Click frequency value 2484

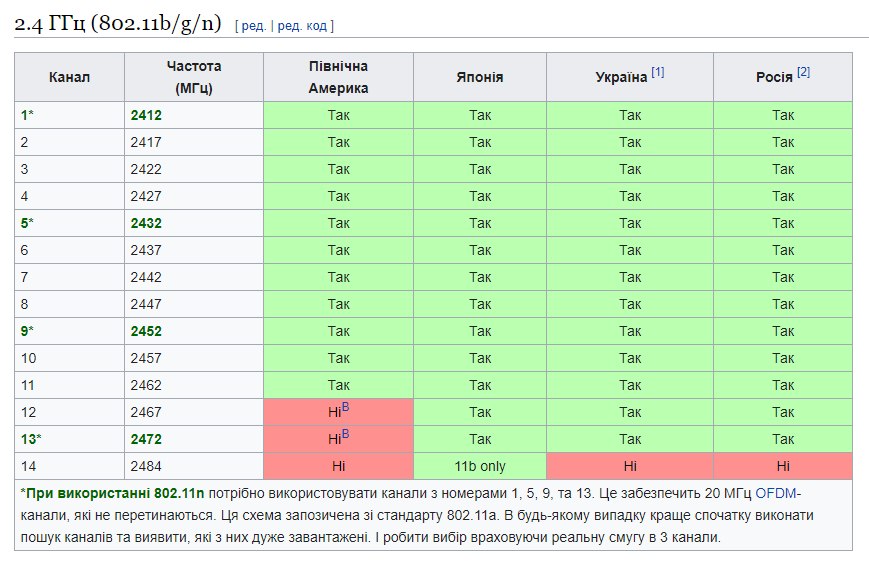coord(146,467)
